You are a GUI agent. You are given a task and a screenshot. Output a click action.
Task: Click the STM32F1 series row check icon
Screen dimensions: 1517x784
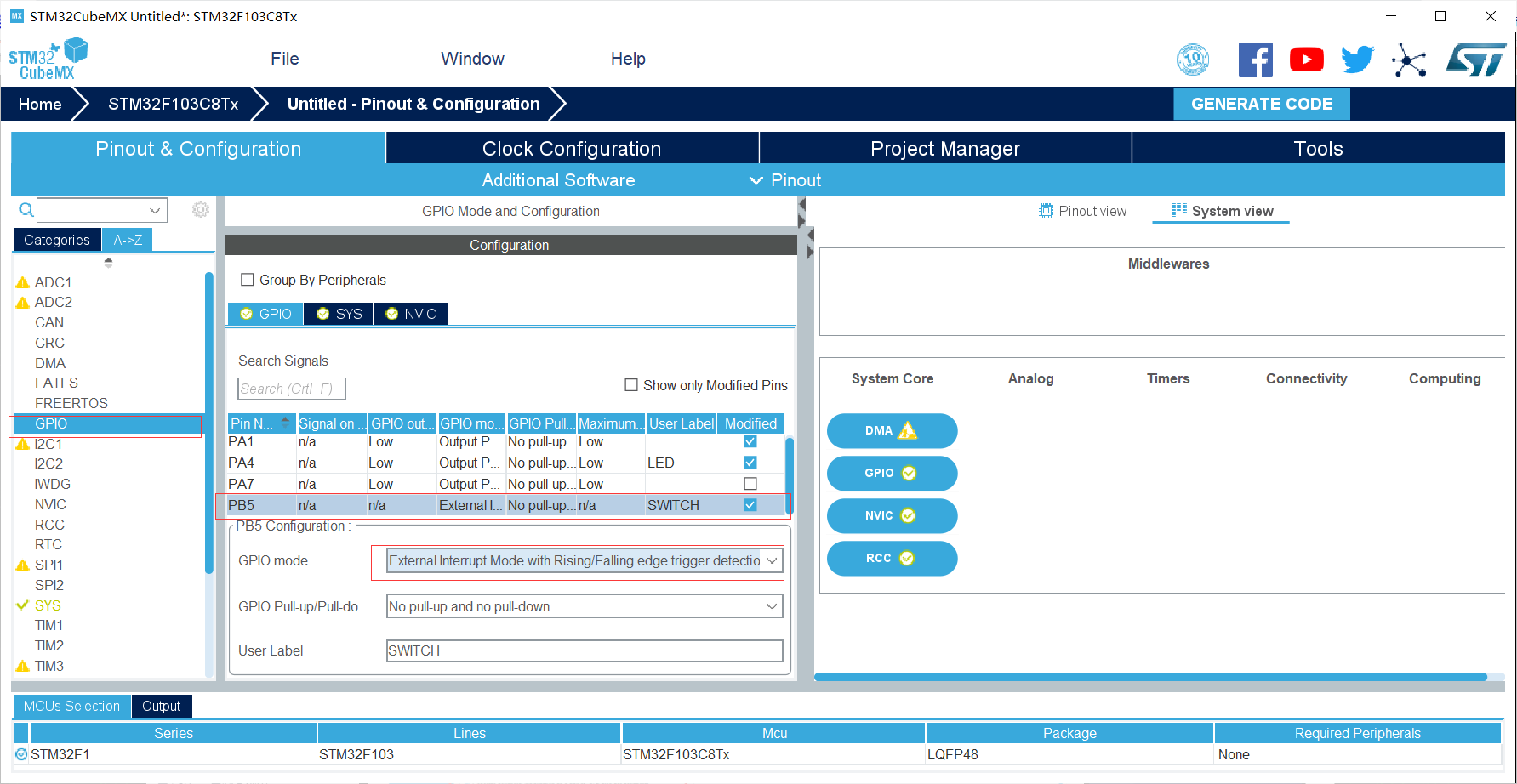click(21, 754)
